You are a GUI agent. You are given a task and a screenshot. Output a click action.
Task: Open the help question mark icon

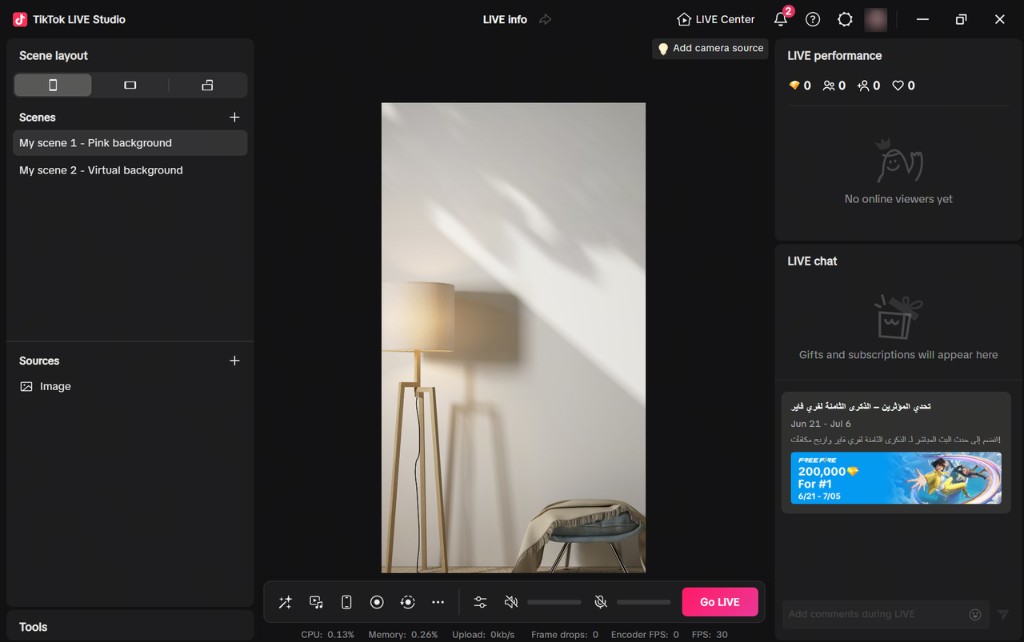813,19
